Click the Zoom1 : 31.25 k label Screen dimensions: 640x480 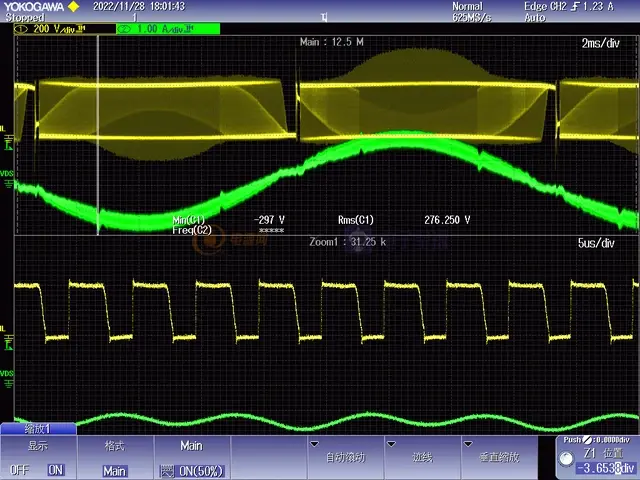point(347,242)
